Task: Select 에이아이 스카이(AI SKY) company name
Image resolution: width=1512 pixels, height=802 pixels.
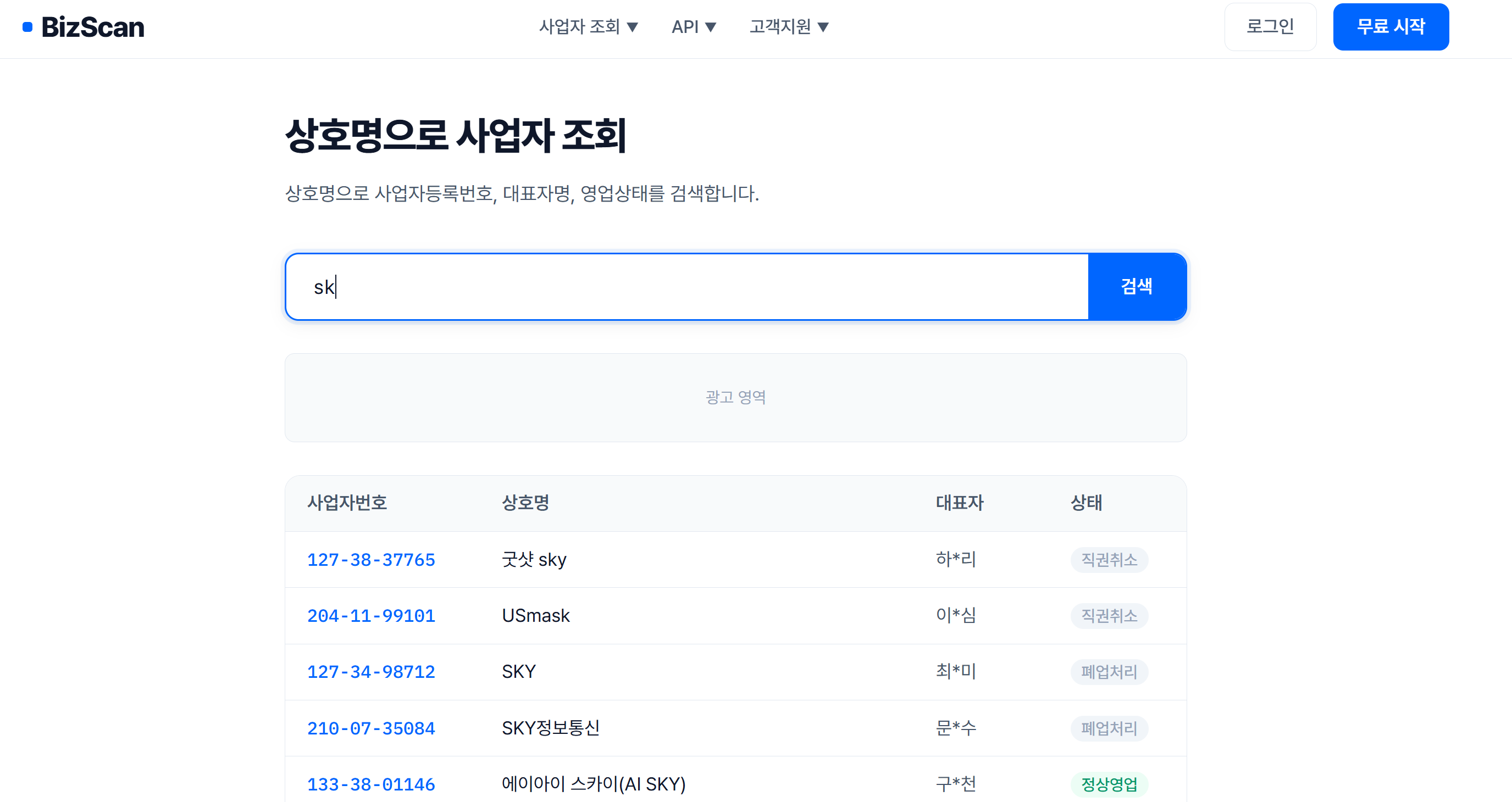Action: pyautogui.click(x=594, y=784)
